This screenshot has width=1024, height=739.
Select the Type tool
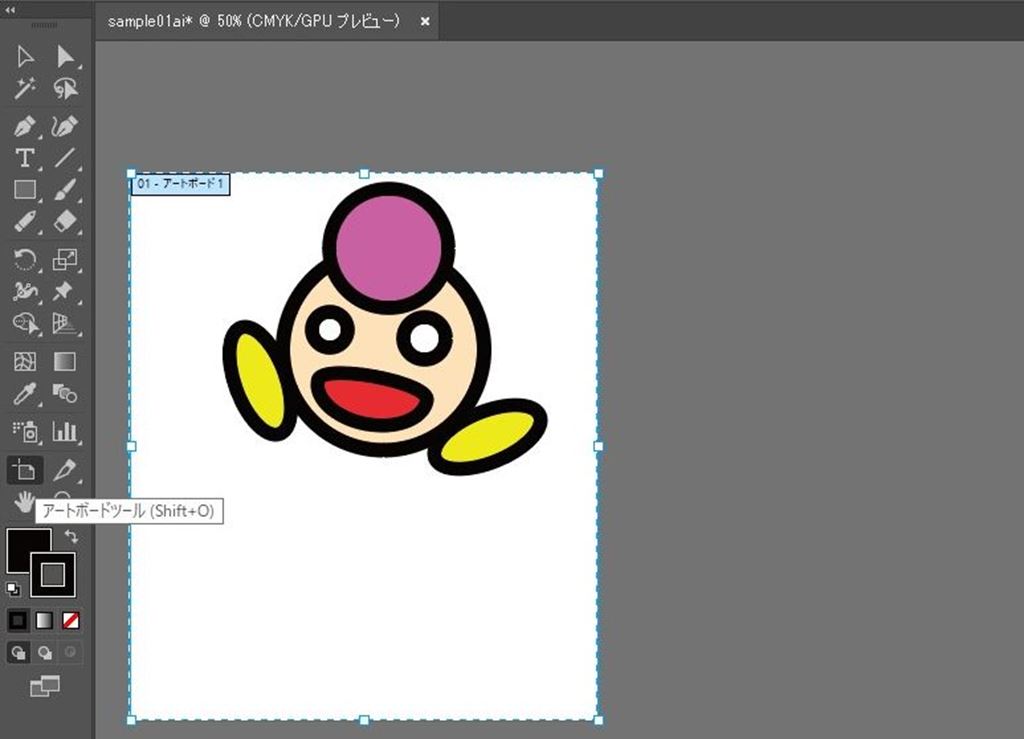(x=25, y=158)
